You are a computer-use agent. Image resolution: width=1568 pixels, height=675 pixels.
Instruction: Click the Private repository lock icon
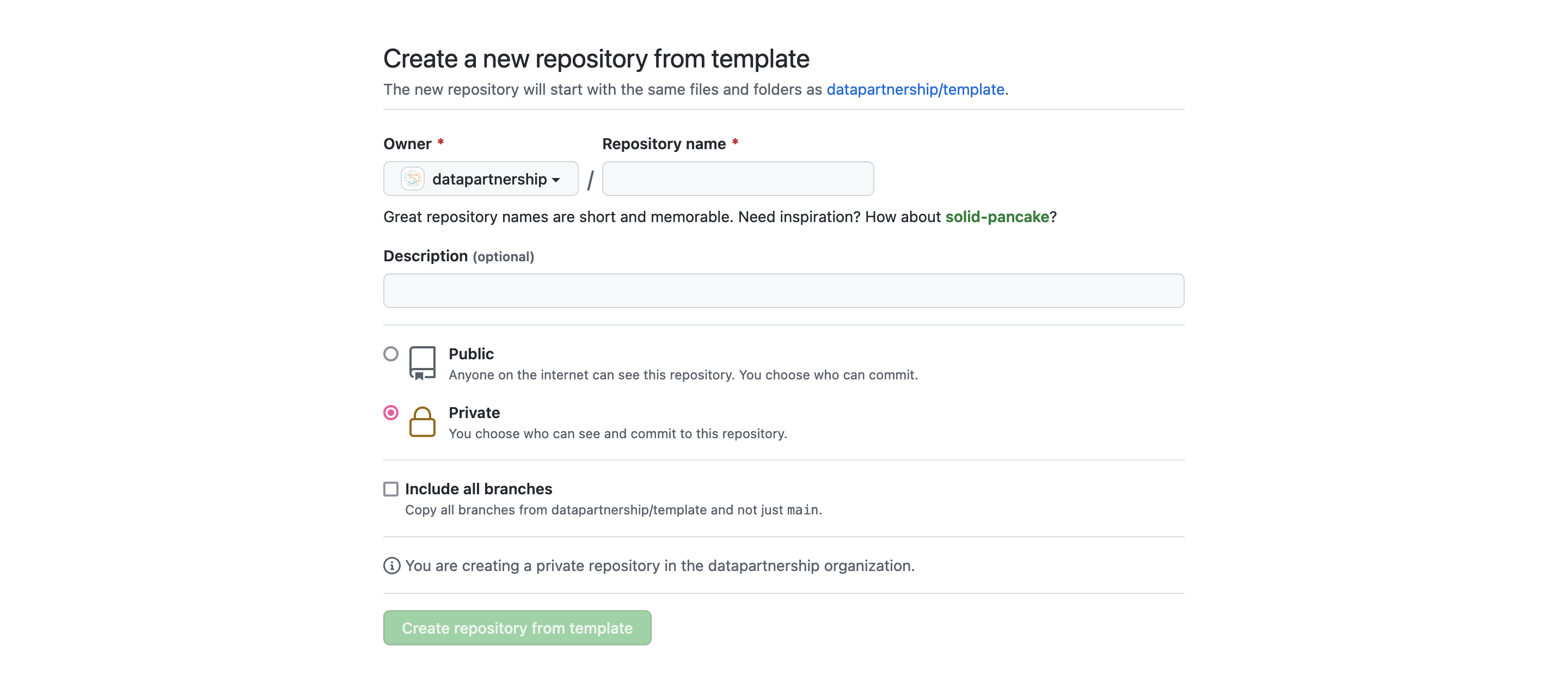coord(423,422)
